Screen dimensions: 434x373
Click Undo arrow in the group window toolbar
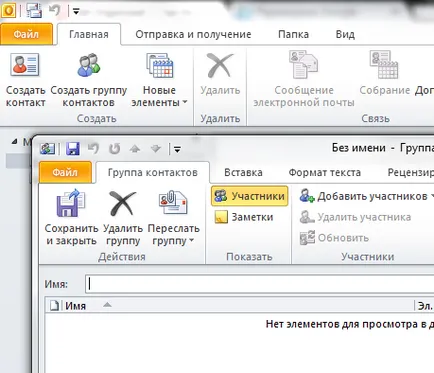point(94,148)
